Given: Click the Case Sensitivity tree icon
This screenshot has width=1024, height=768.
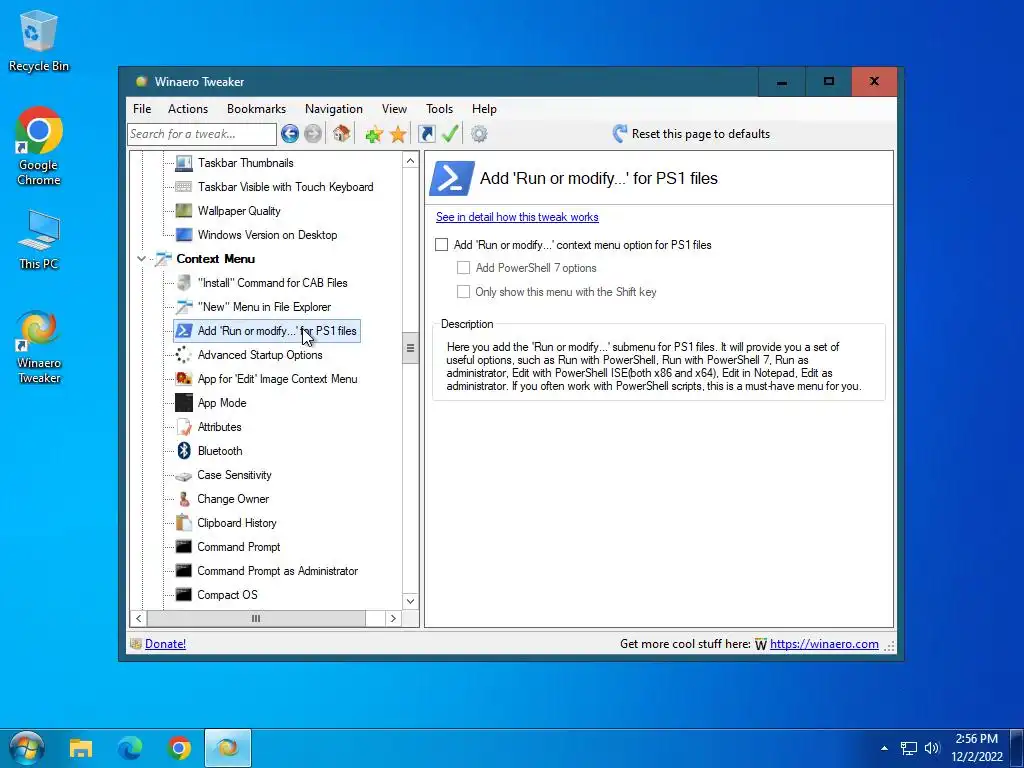Looking at the screenshot, I should pos(184,475).
